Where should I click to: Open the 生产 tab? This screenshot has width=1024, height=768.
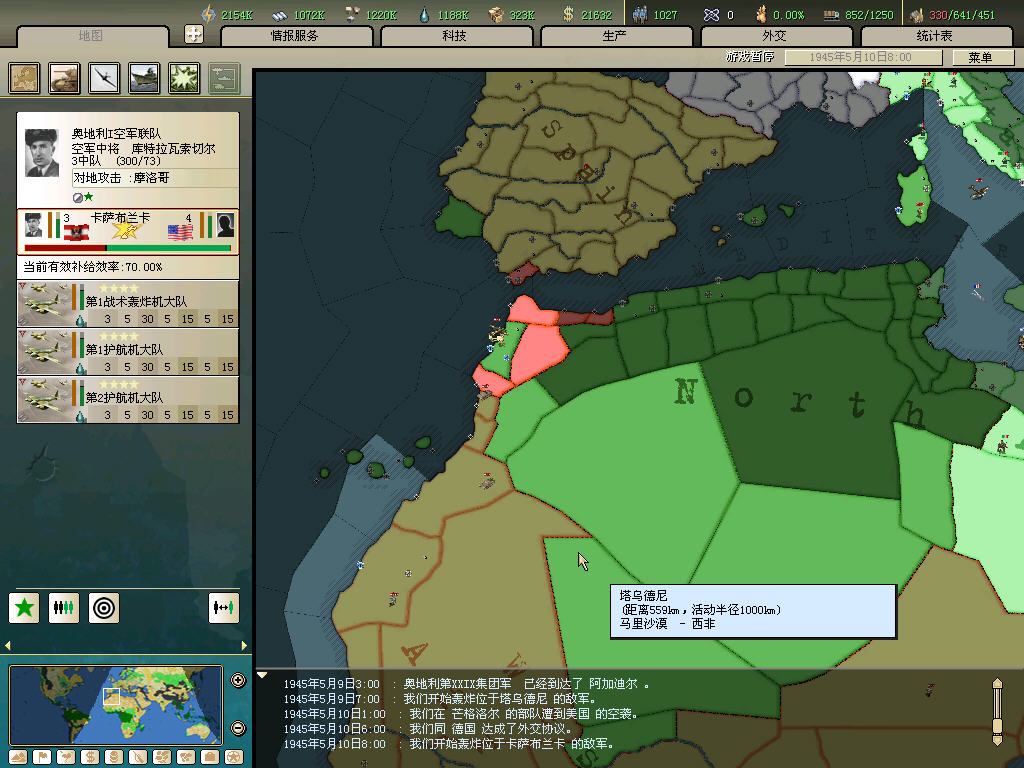615,36
